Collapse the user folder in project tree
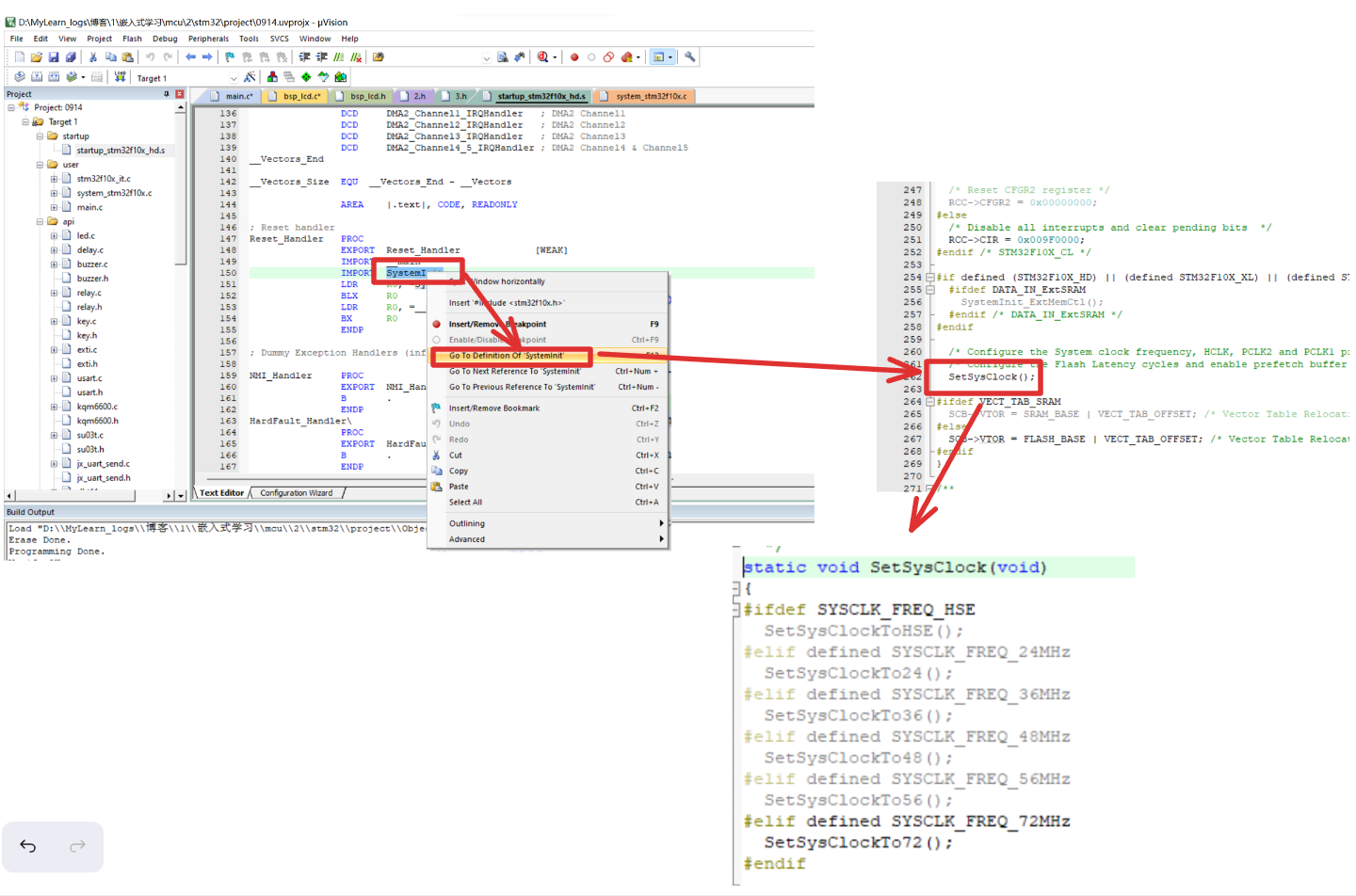Image resolution: width=1356 pixels, height=896 pixels. [x=40, y=165]
